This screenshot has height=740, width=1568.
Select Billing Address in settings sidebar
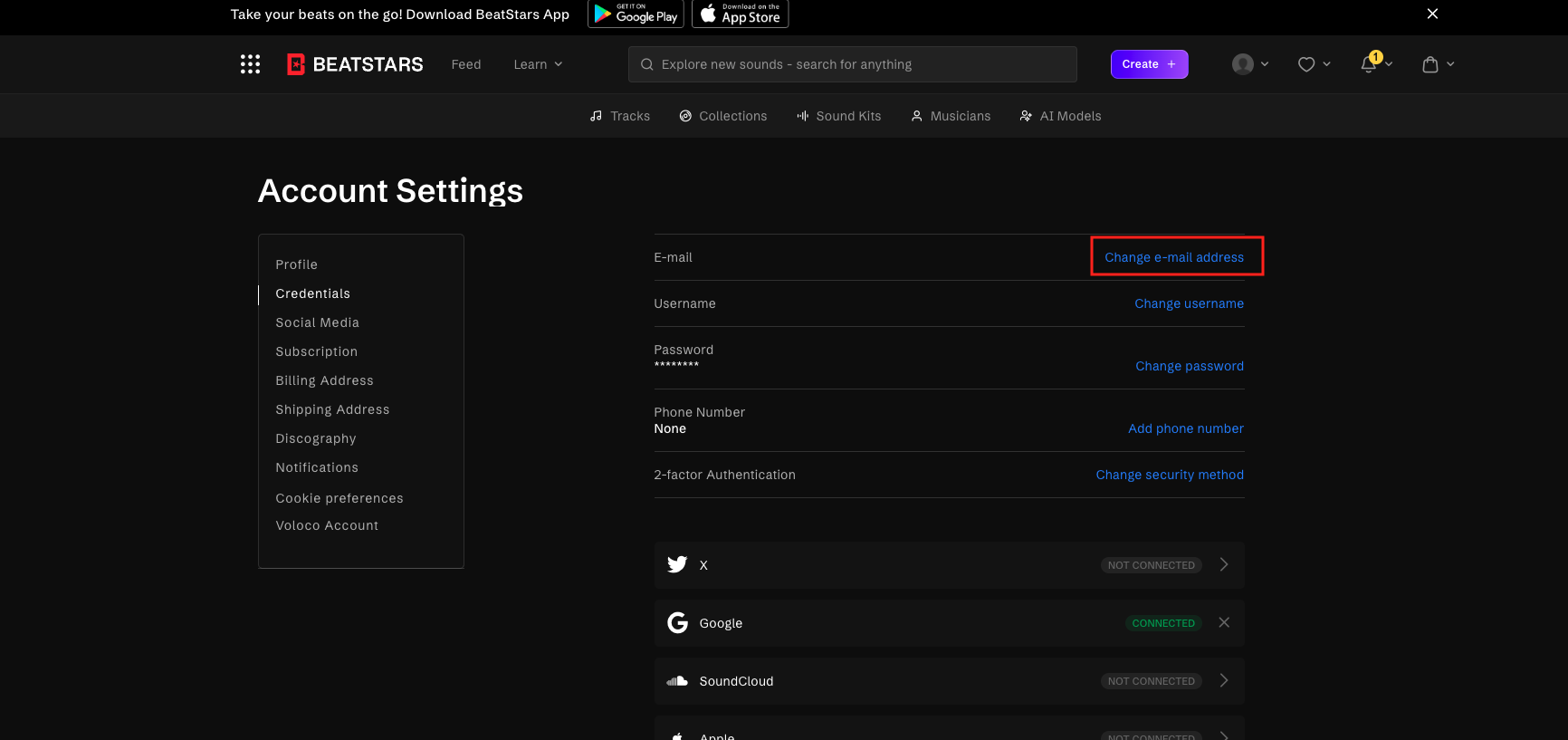pos(324,380)
